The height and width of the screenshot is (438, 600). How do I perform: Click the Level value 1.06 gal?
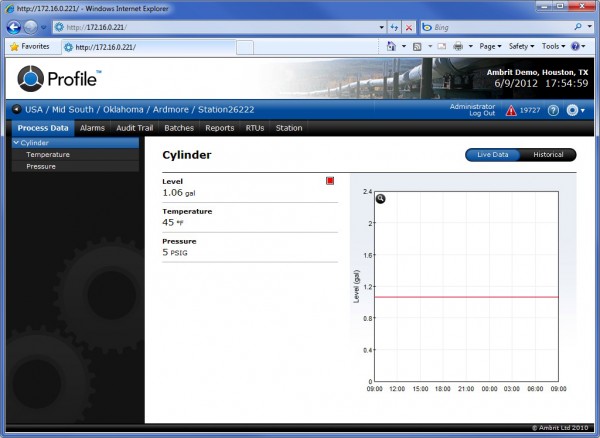[179, 193]
